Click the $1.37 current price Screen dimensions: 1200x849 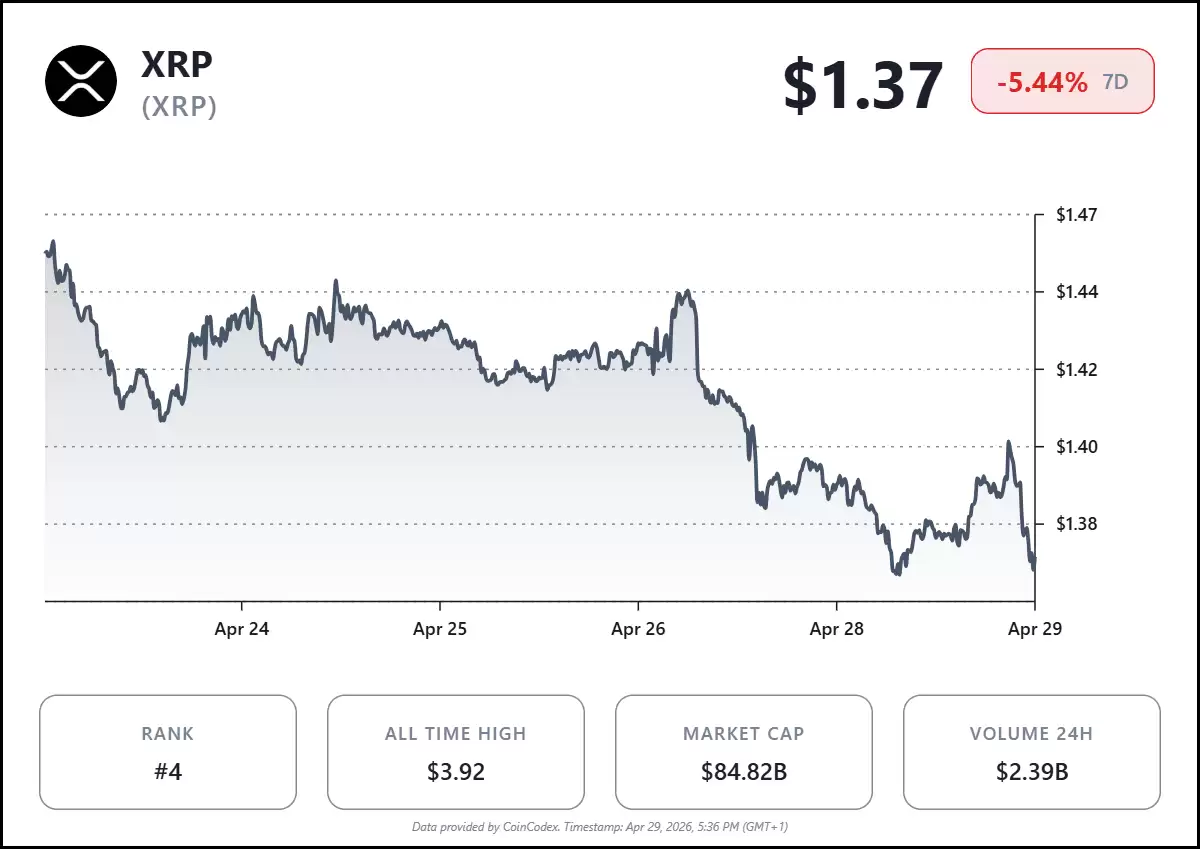tap(863, 85)
